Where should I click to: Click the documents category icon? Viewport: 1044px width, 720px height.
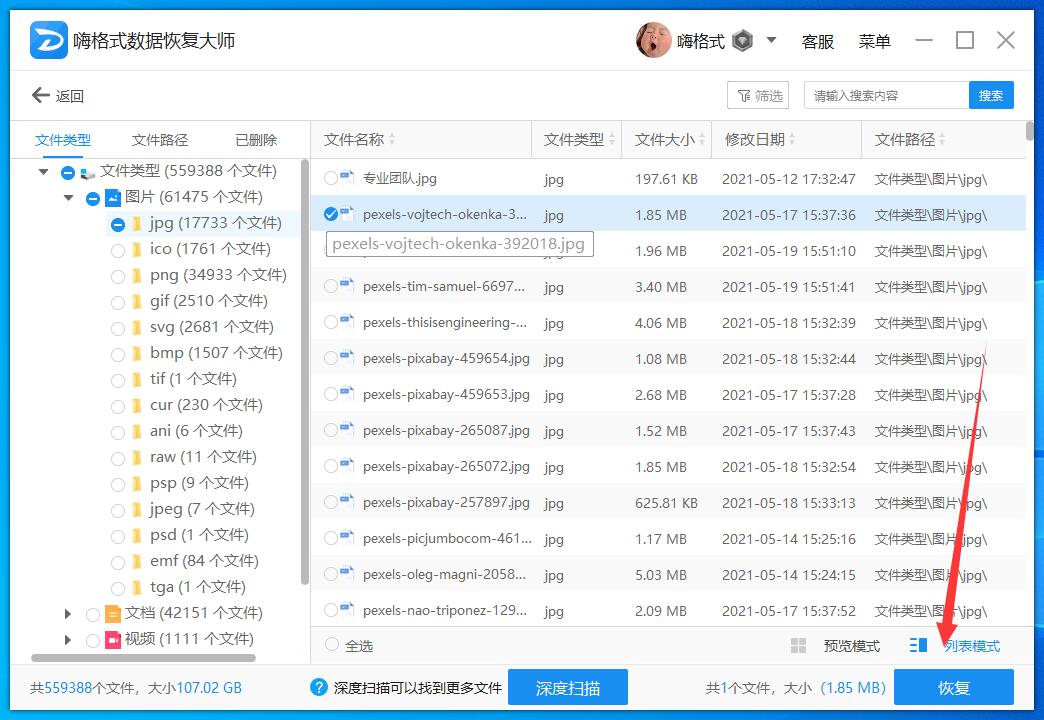pos(113,613)
